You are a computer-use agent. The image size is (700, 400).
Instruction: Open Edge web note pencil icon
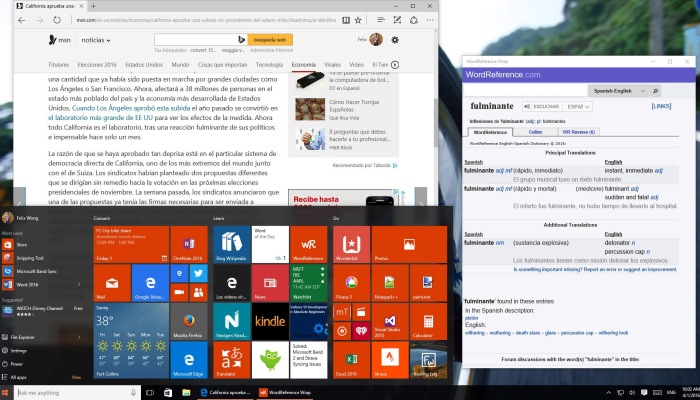[397, 20]
